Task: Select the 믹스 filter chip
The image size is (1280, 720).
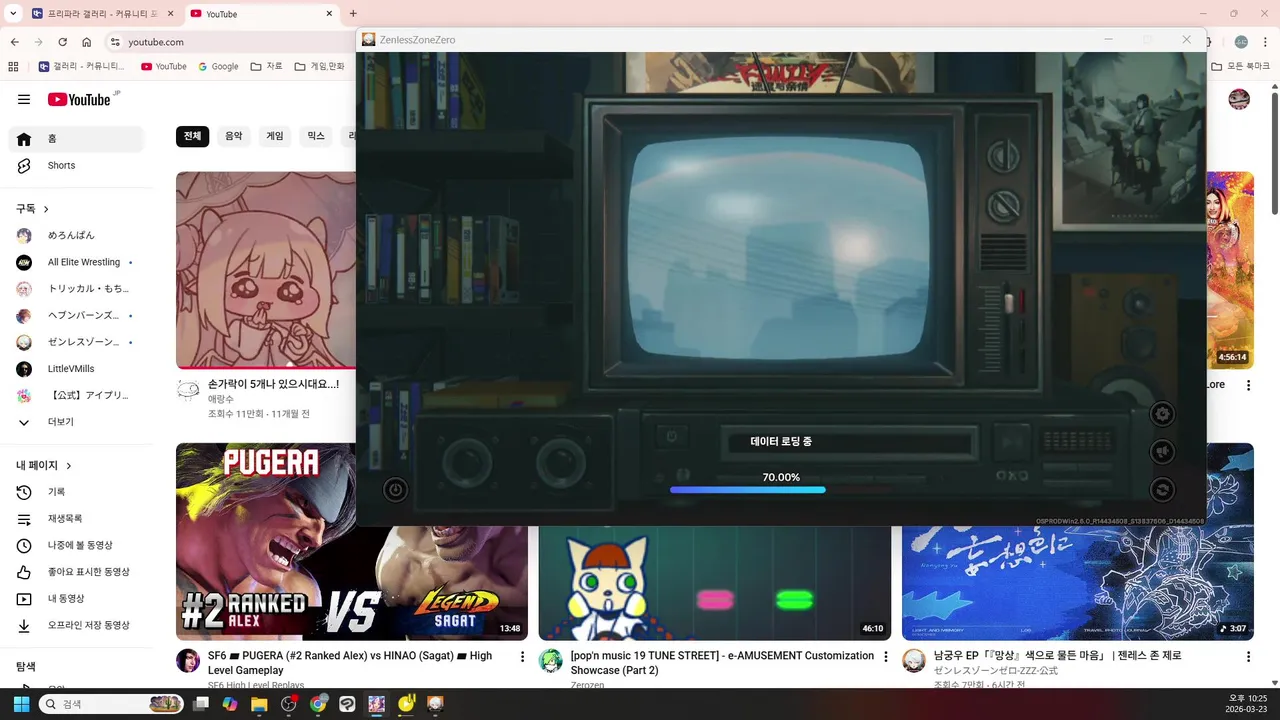Action: (316, 136)
